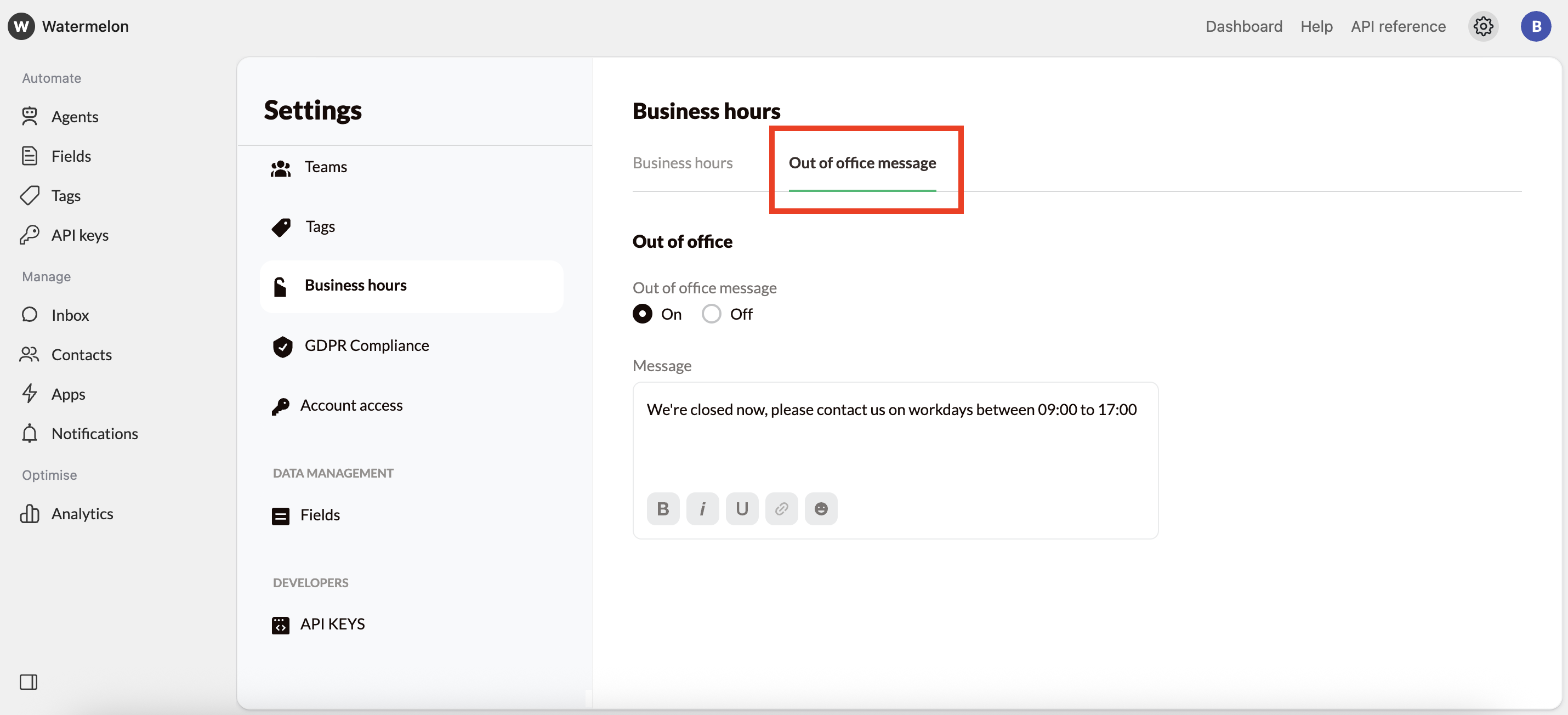Click the insert link icon
The height and width of the screenshot is (715, 1568).
tap(781, 508)
